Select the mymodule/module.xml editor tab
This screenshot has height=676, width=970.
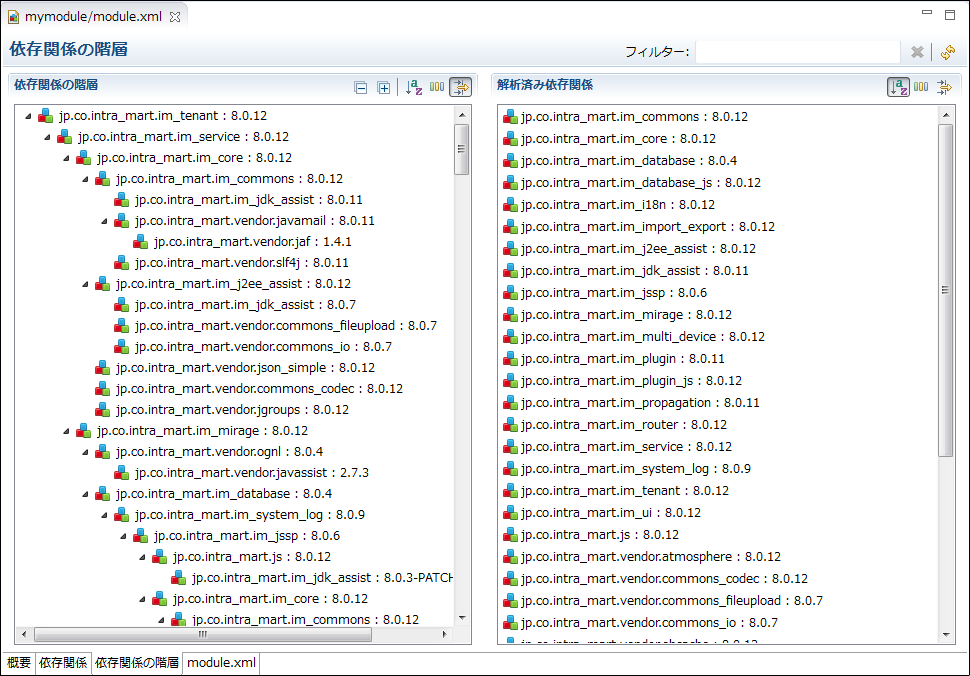pyautogui.click(x=93, y=17)
